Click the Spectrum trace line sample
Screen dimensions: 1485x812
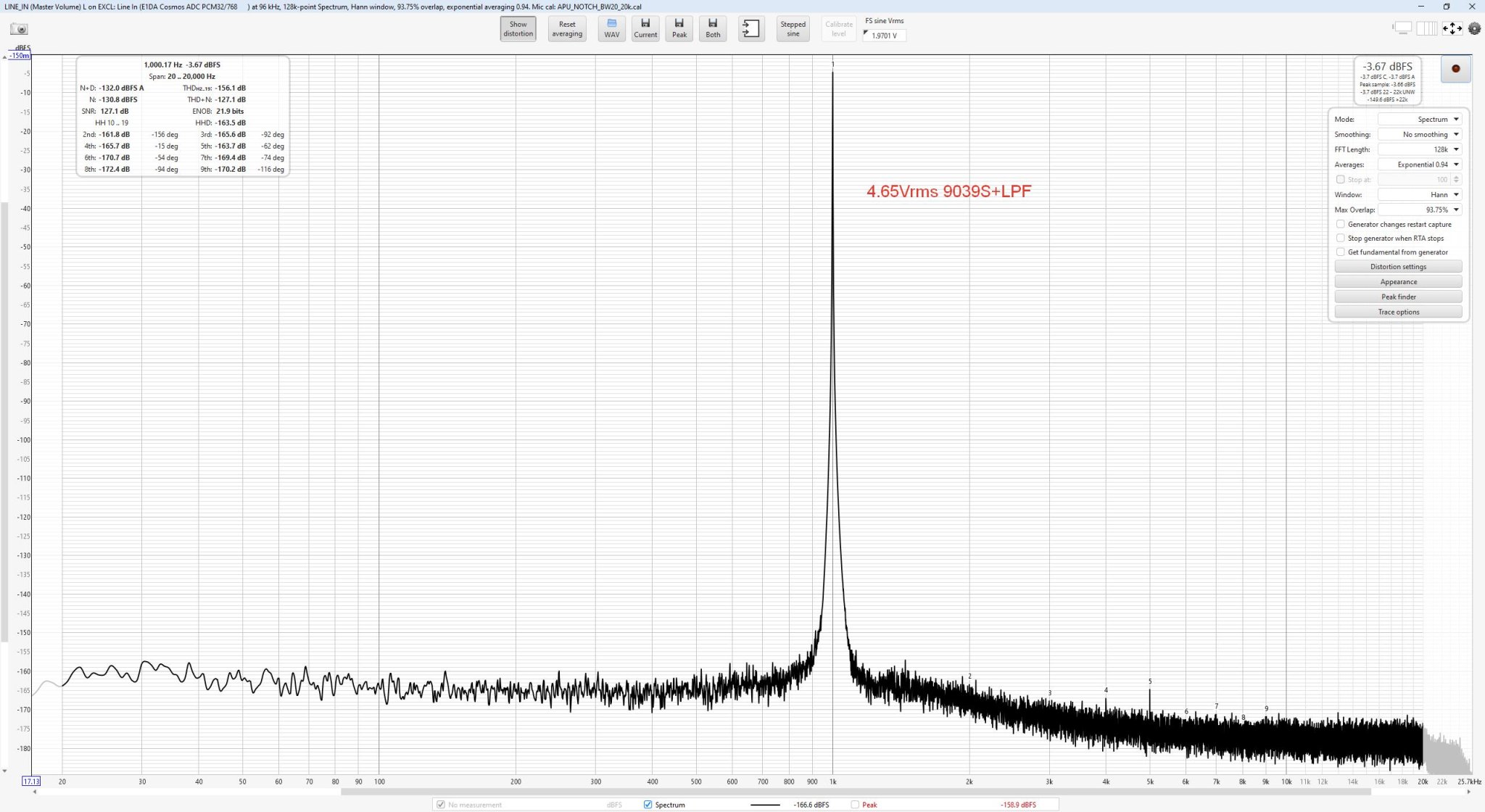pos(765,805)
